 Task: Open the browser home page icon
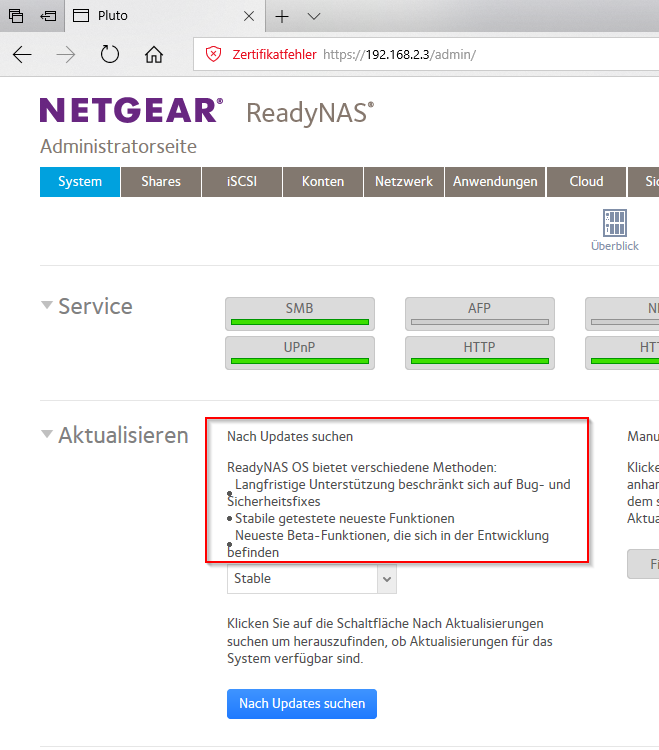click(x=154, y=55)
